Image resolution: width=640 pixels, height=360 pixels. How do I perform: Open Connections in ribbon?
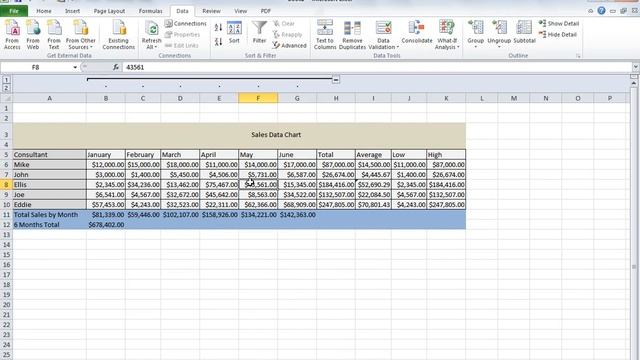(x=186, y=24)
